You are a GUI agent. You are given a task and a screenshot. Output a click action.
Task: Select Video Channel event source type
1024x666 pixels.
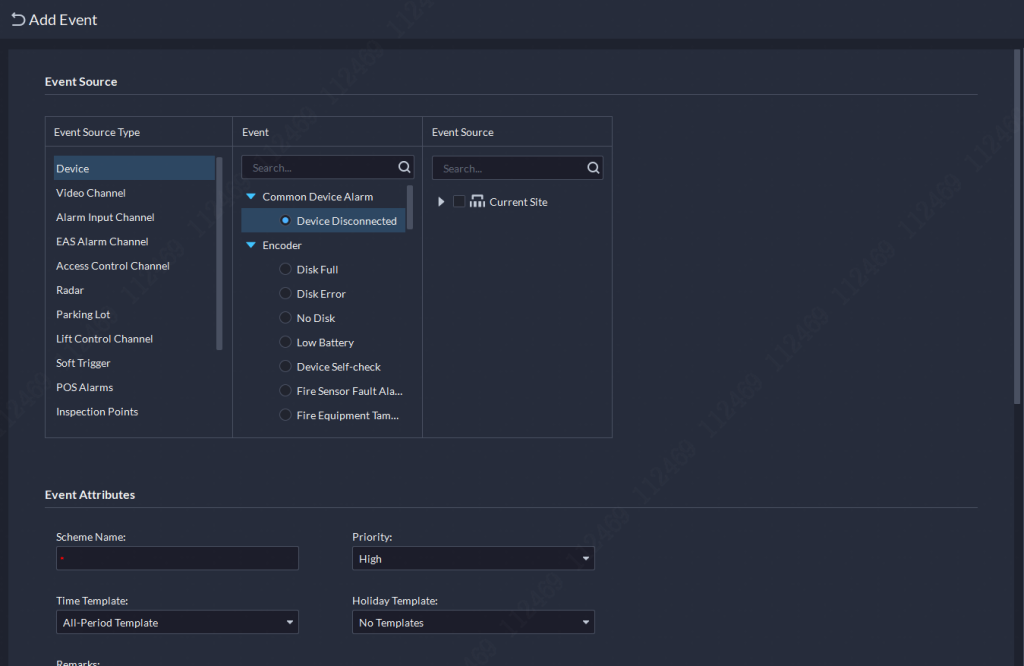(x=91, y=193)
